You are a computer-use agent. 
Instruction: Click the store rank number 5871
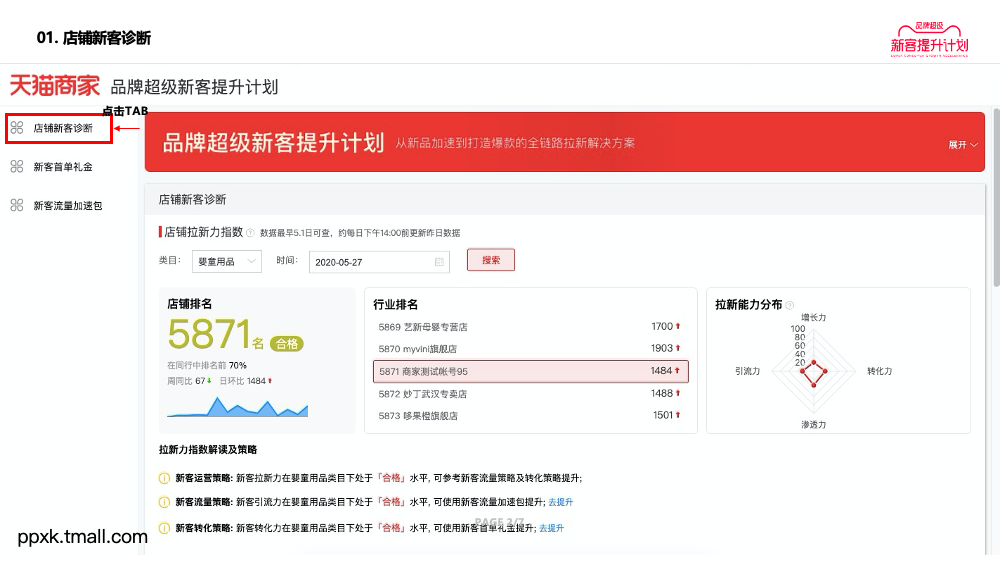tap(209, 334)
